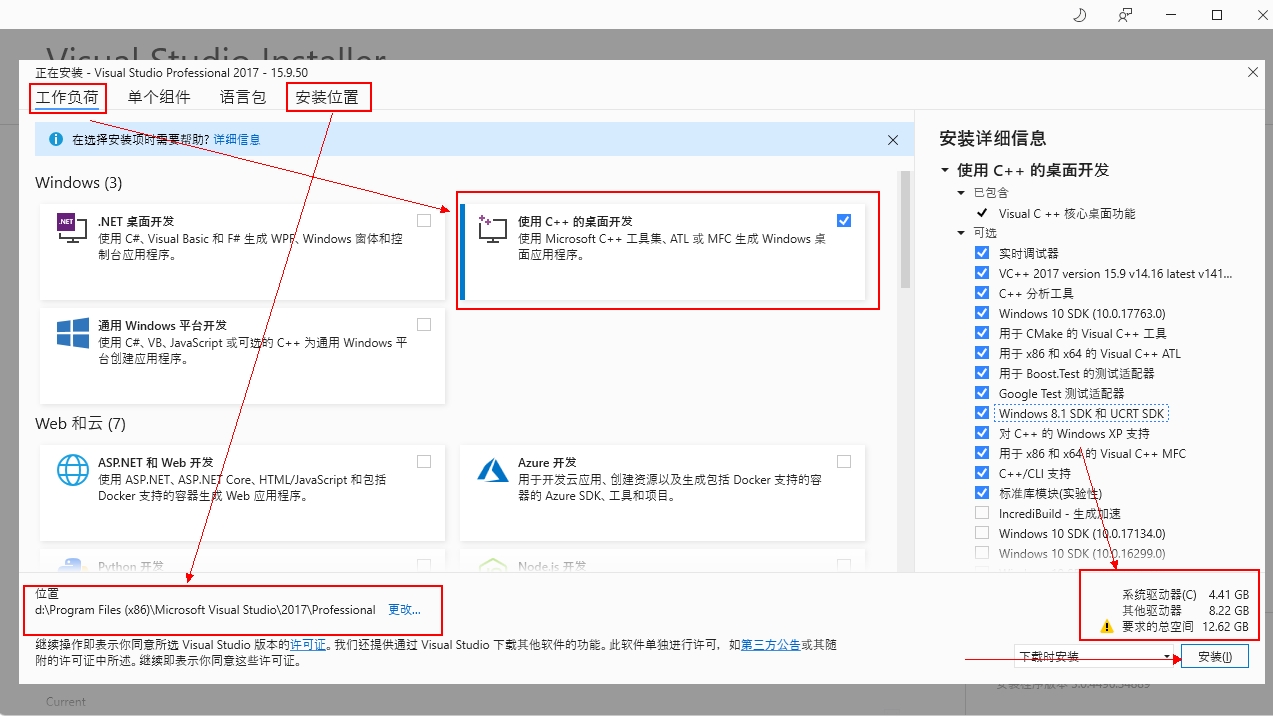Viewport: 1273px width, 716px height.
Task: Click the yellow warning icon near total space
Action: point(1106,627)
